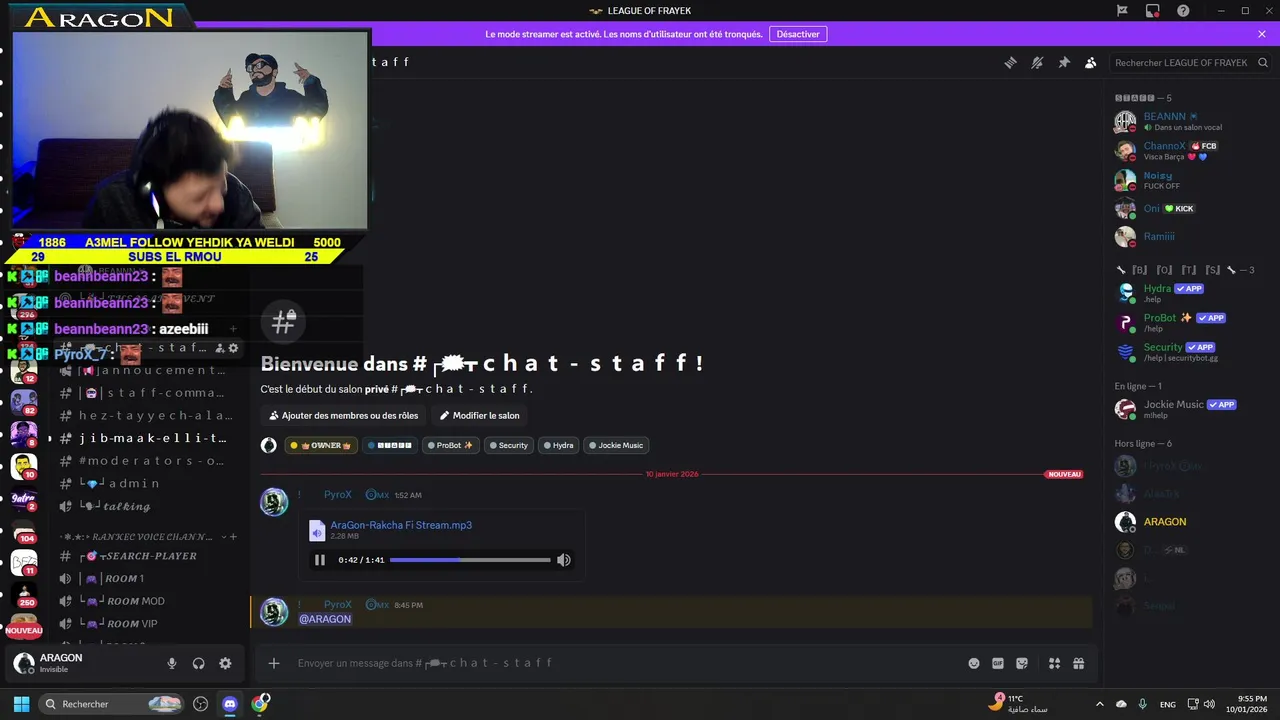Viewport: 1280px width, 720px height.
Task: Open ChannoX member profile
Action: point(1190,150)
